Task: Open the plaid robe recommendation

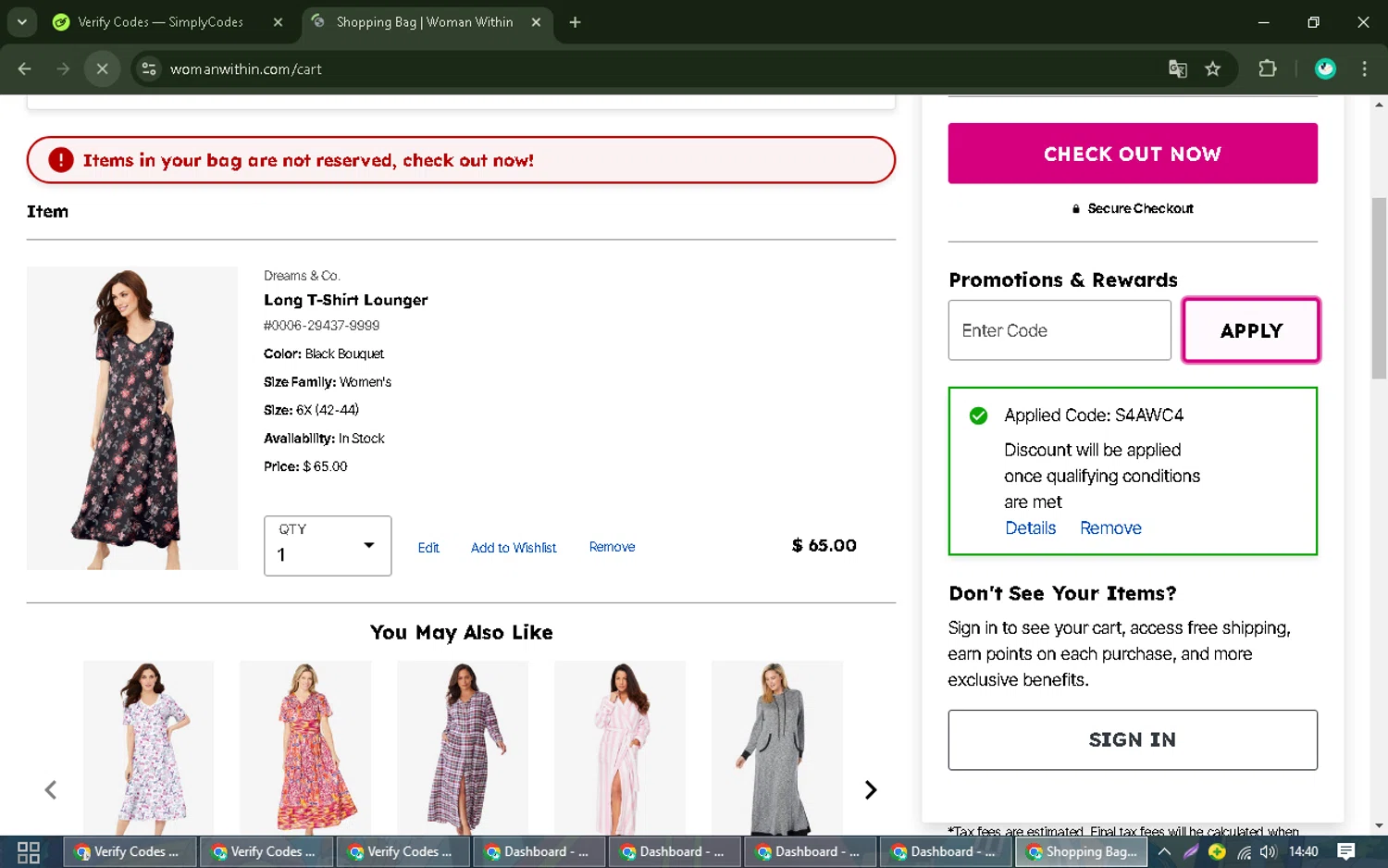Action: pyautogui.click(x=463, y=748)
